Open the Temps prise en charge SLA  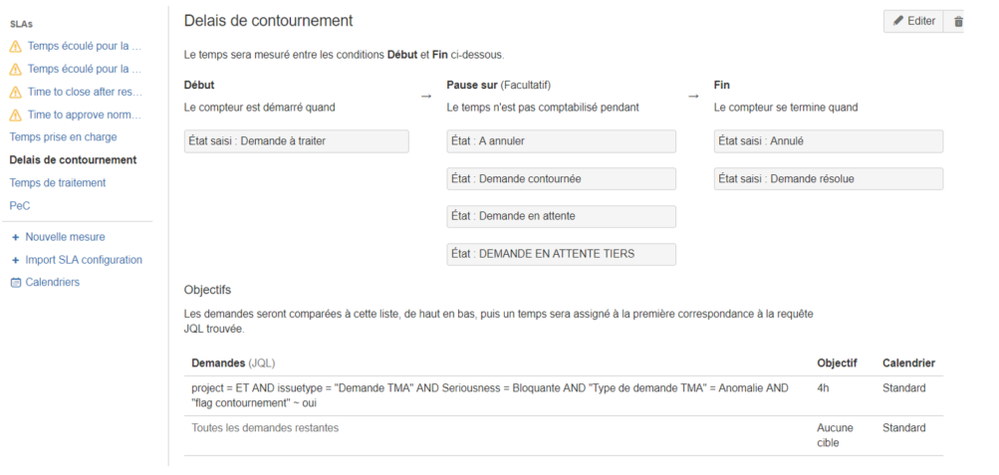pyautogui.click(x=63, y=137)
